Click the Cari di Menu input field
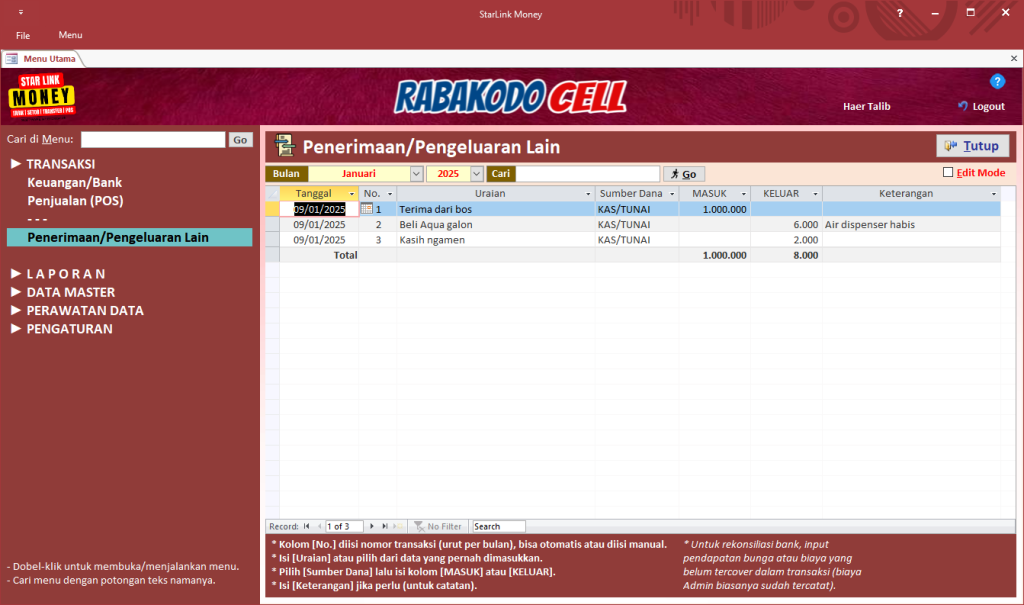The width and height of the screenshot is (1024, 605). click(x=153, y=140)
